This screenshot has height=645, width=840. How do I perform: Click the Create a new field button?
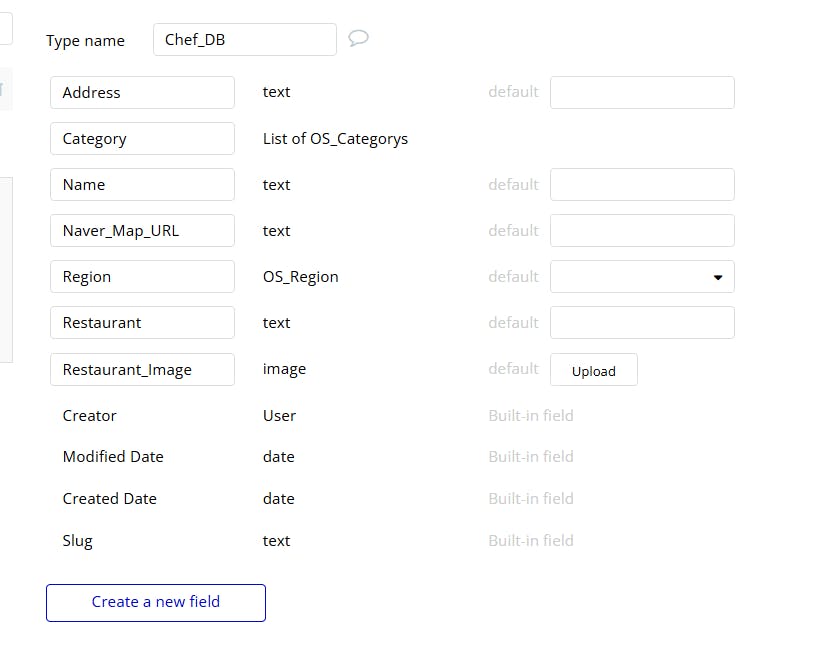pyautogui.click(x=156, y=602)
